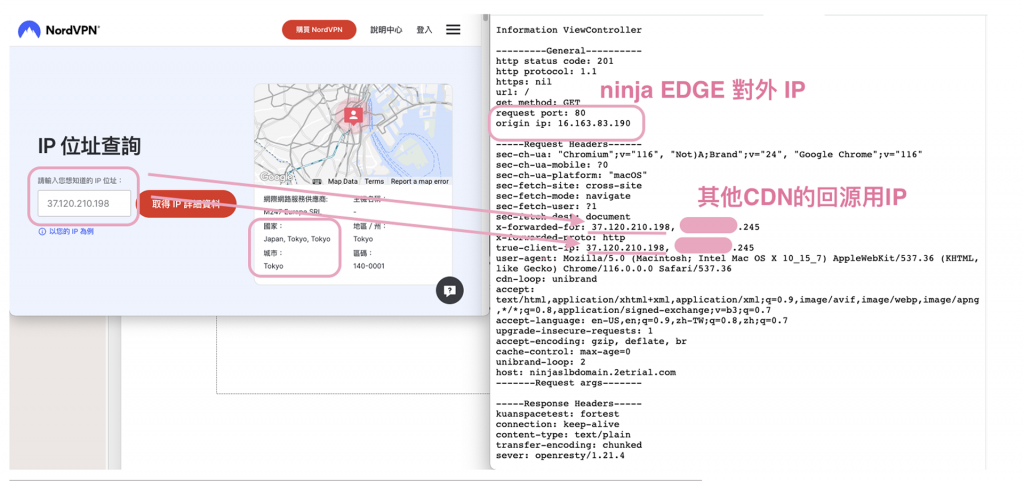Click the 登入 login link

point(424,30)
